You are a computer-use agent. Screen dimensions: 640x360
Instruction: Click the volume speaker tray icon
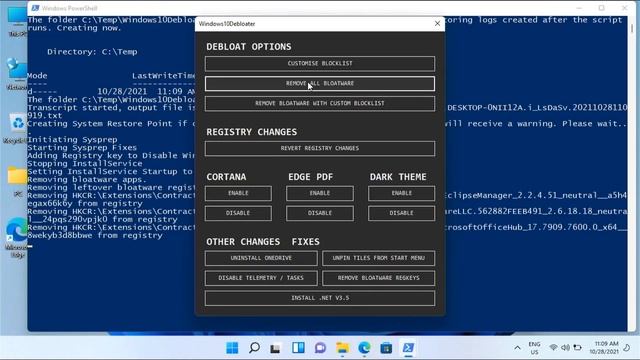[565, 348]
